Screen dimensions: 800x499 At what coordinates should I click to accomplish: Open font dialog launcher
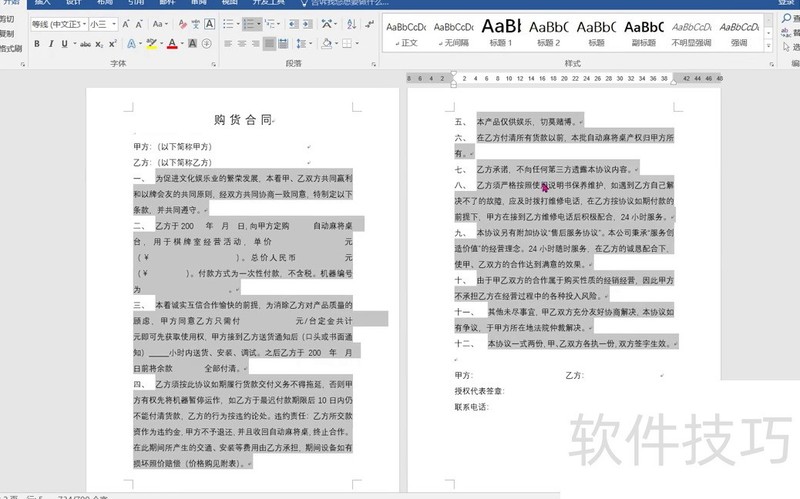pyautogui.click(x=213, y=64)
